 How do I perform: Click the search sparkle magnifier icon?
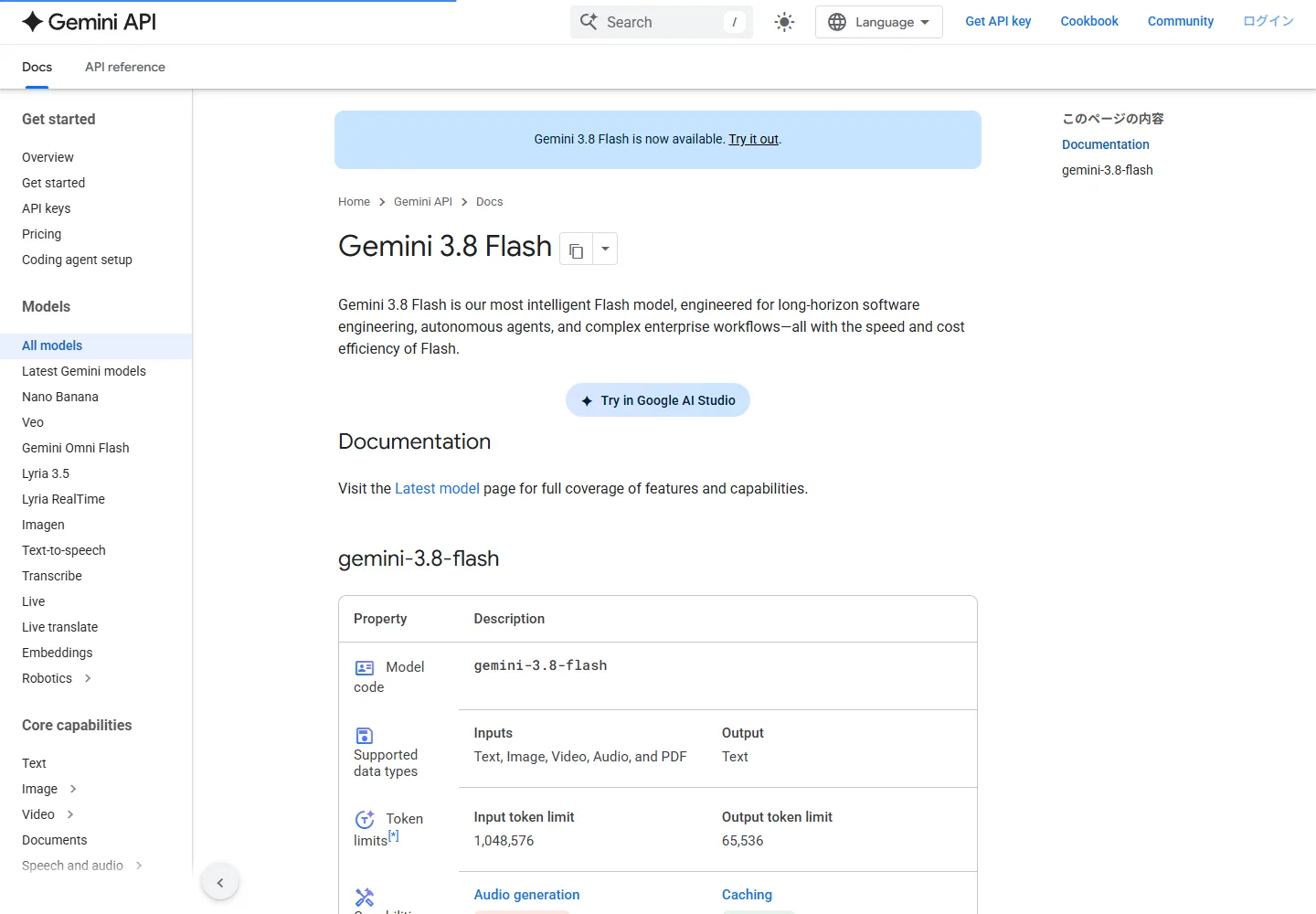tap(589, 21)
